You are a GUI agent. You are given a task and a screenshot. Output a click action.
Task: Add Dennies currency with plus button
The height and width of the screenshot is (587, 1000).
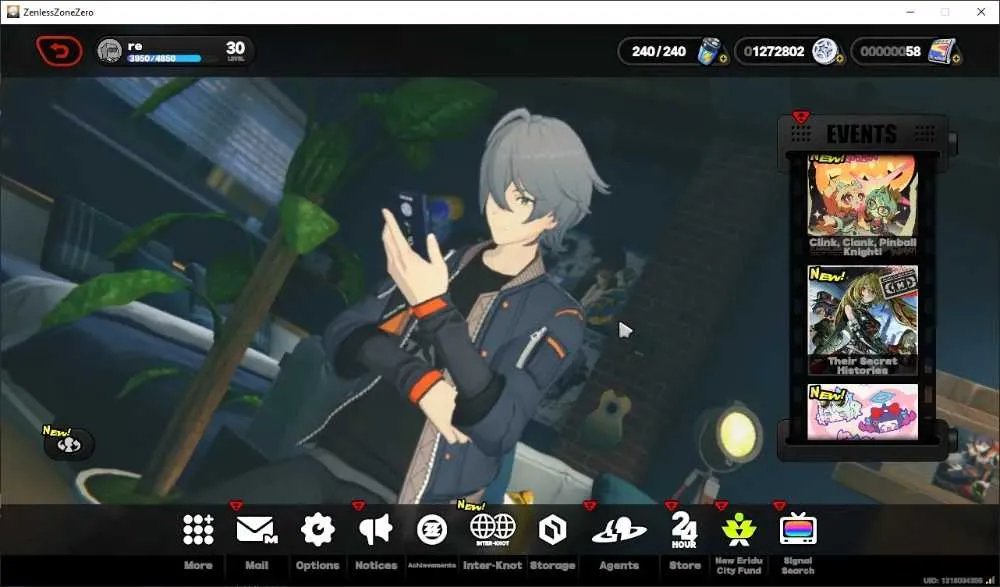pyautogui.click(x=839, y=59)
